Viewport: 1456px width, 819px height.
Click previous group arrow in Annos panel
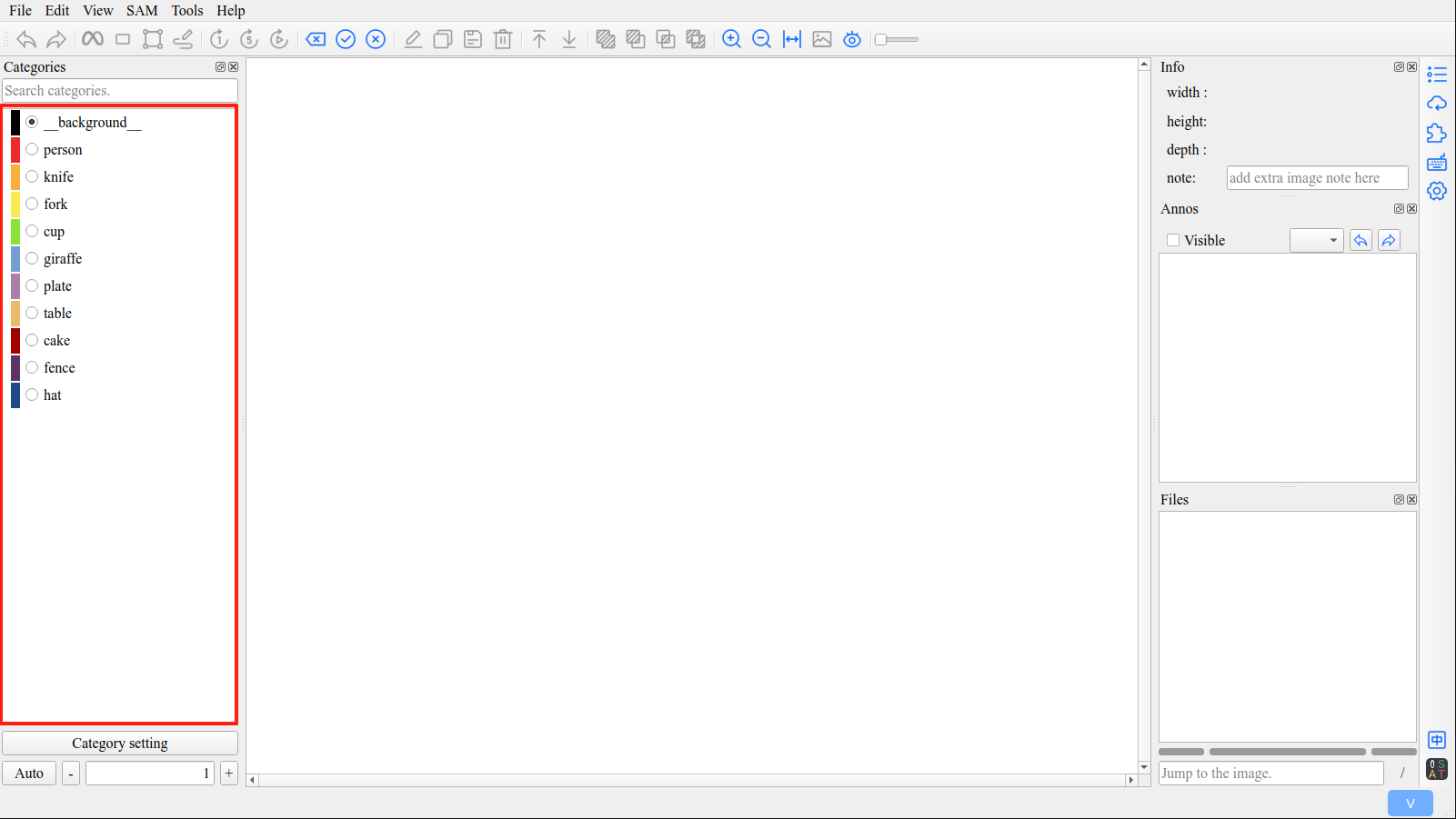click(x=1361, y=240)
